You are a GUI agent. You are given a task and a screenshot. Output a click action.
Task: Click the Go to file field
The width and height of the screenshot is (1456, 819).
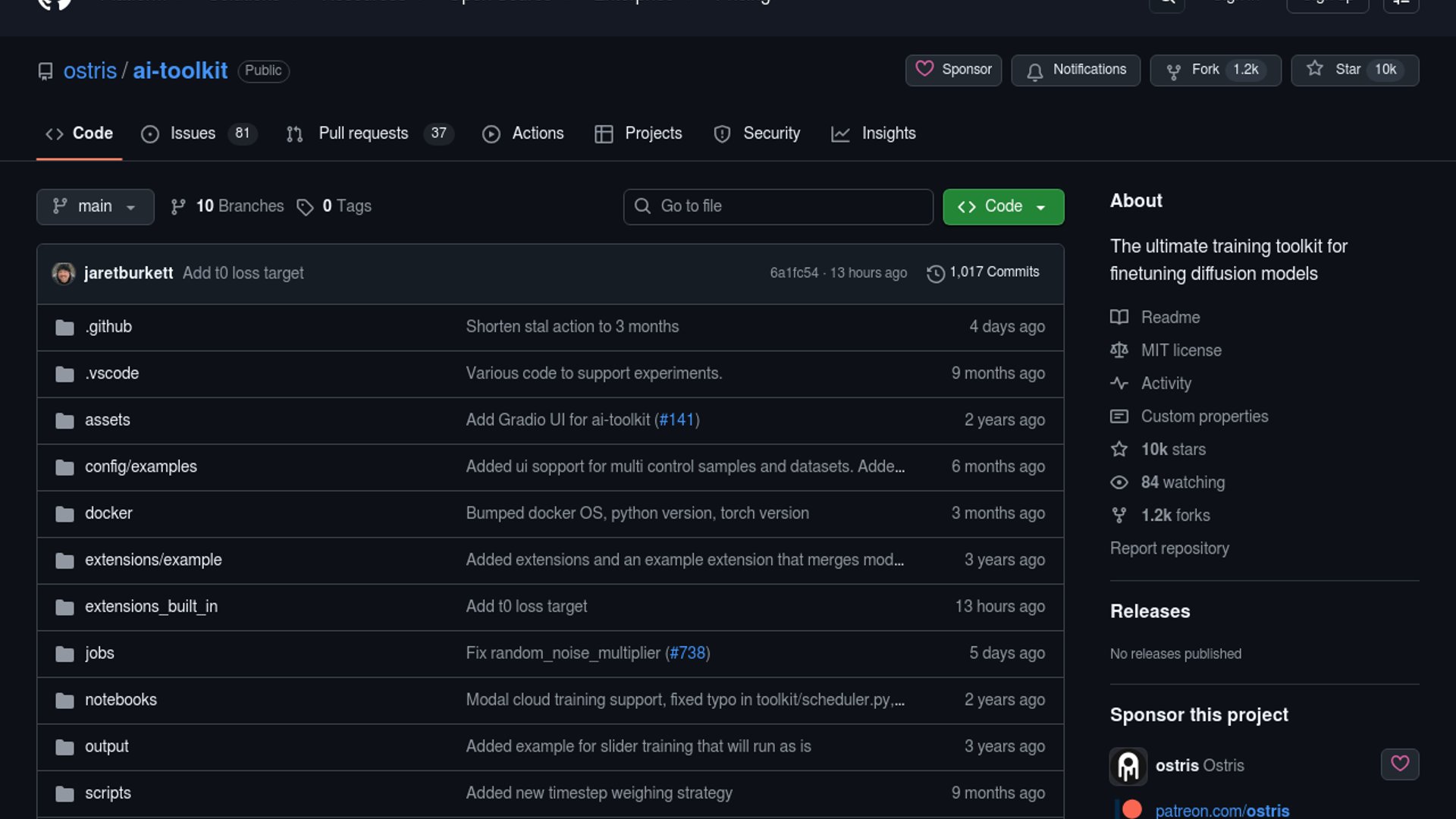coord(777,206)
